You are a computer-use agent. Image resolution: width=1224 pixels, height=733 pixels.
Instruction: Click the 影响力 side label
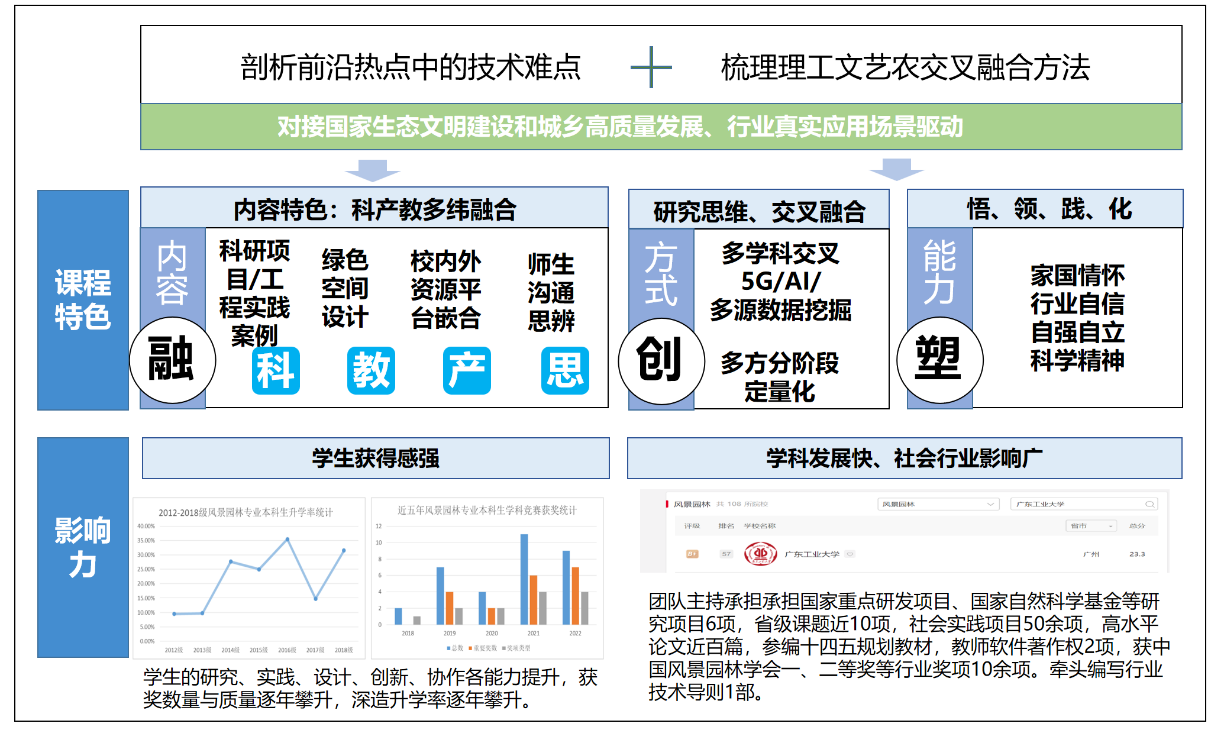point(83,546)
